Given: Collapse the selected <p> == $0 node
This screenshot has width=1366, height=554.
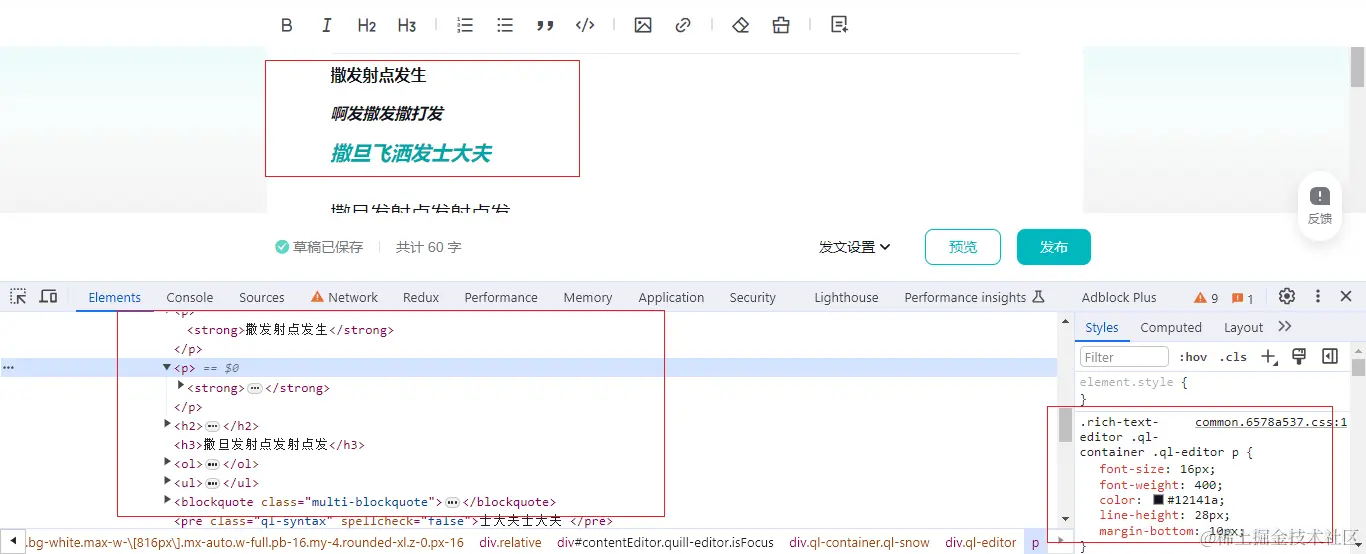Looking at the screenshot, I should pos(168,368).
